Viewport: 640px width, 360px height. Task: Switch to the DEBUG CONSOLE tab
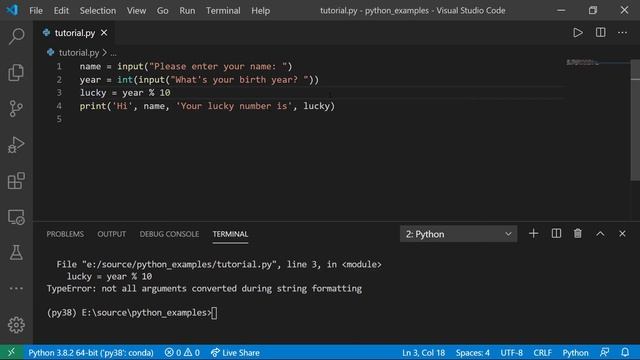[x=169, y=234]
